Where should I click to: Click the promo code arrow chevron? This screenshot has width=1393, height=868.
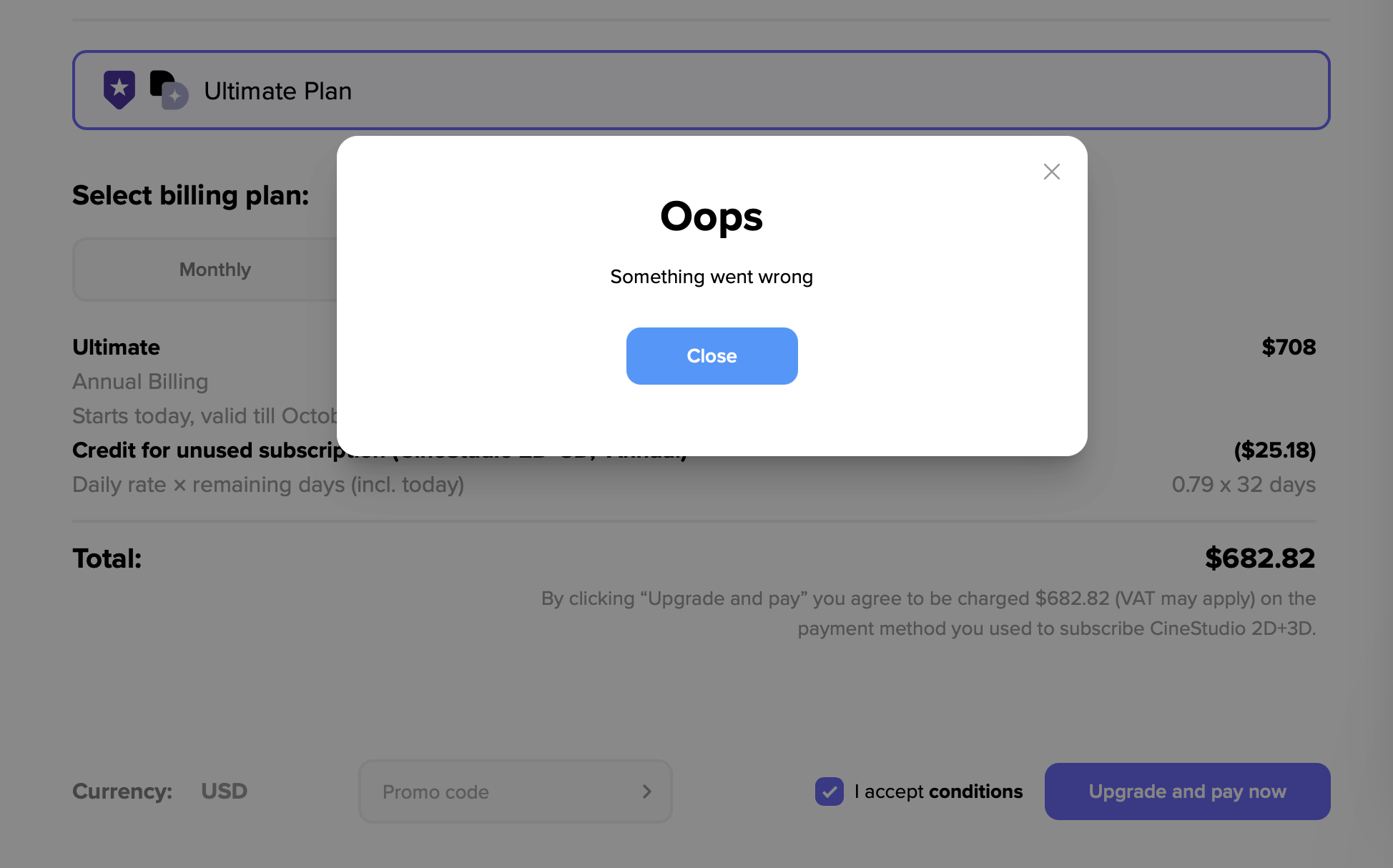(646, 791)
